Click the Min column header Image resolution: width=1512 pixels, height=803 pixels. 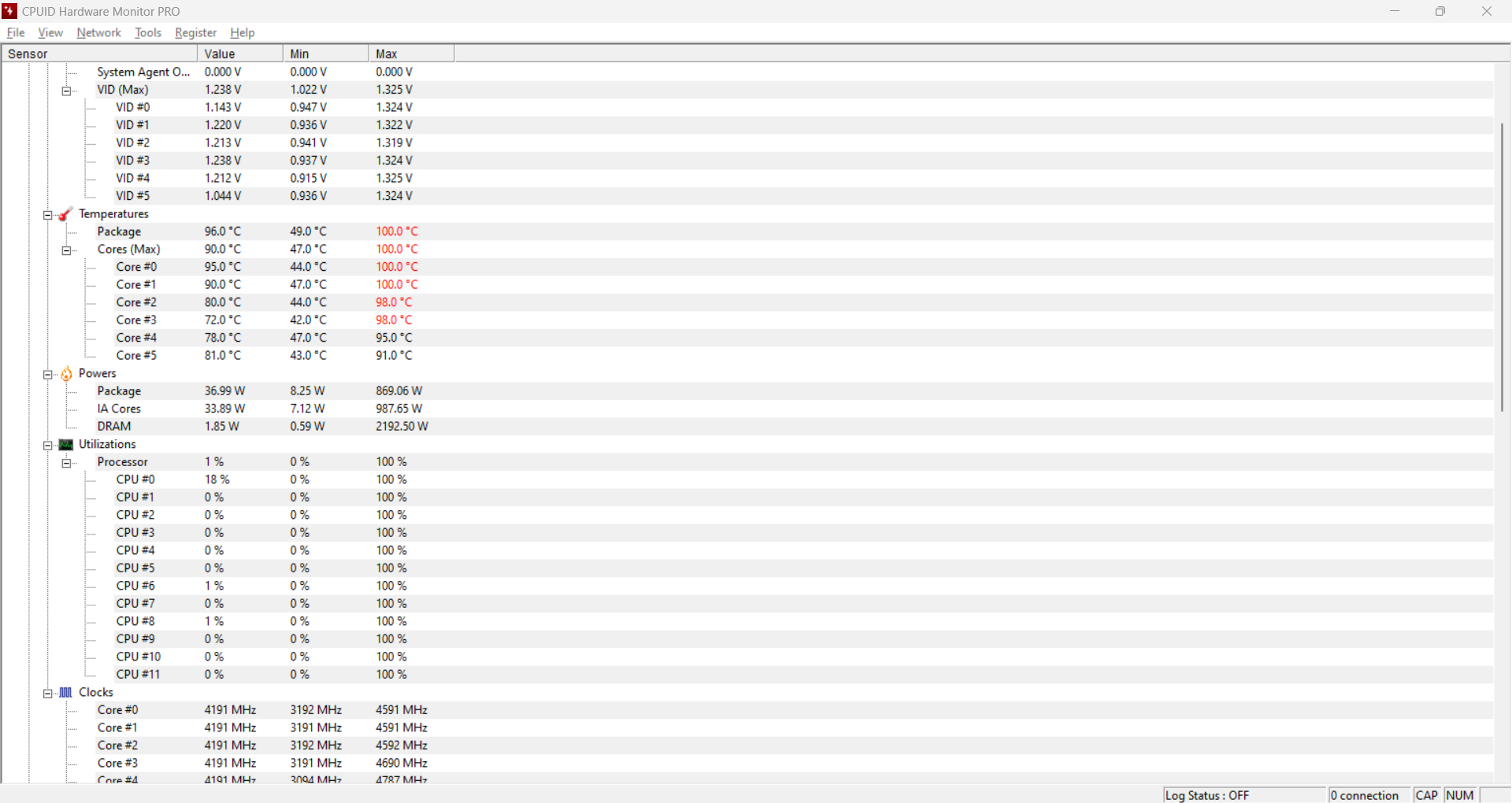pos(326,54)
